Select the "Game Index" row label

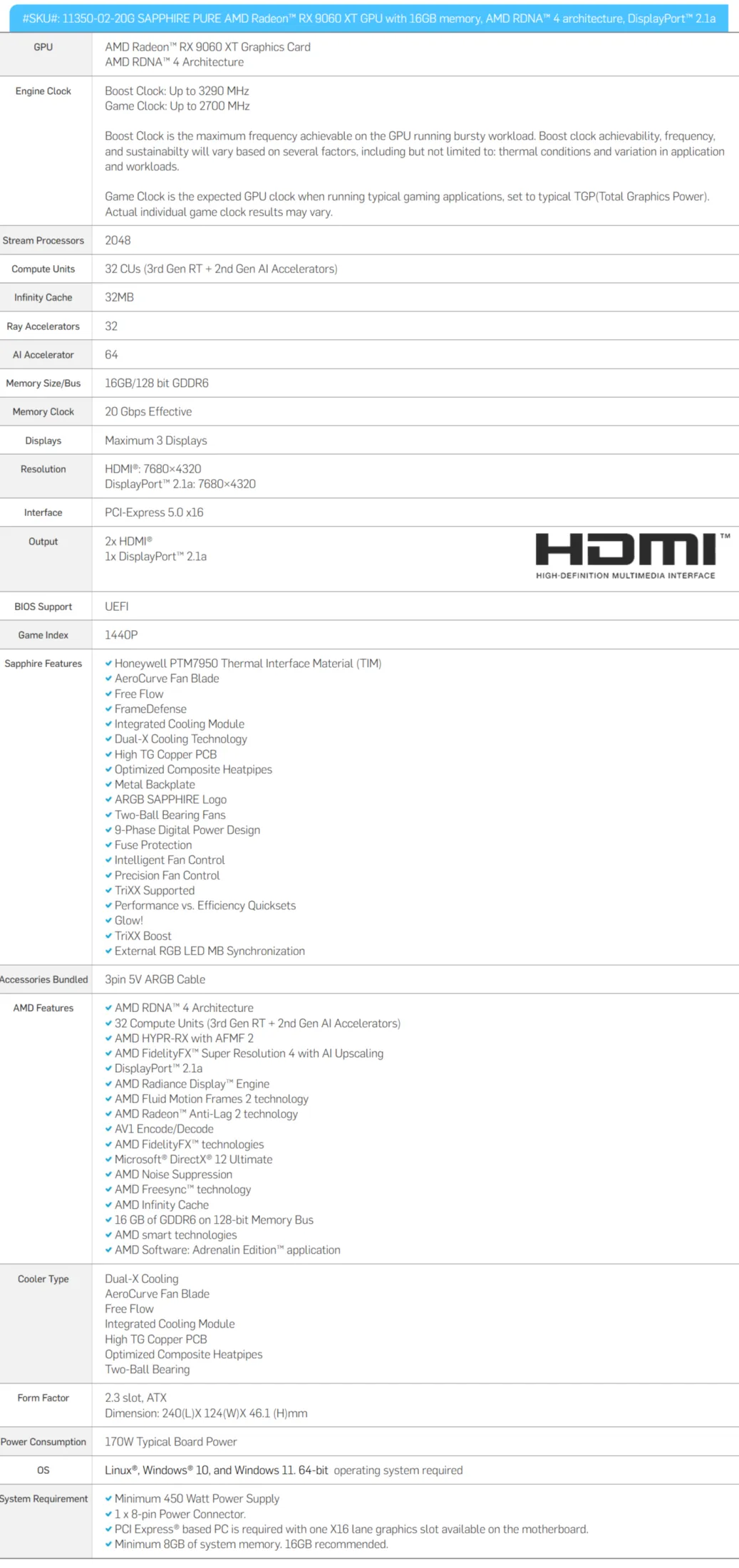43,636
